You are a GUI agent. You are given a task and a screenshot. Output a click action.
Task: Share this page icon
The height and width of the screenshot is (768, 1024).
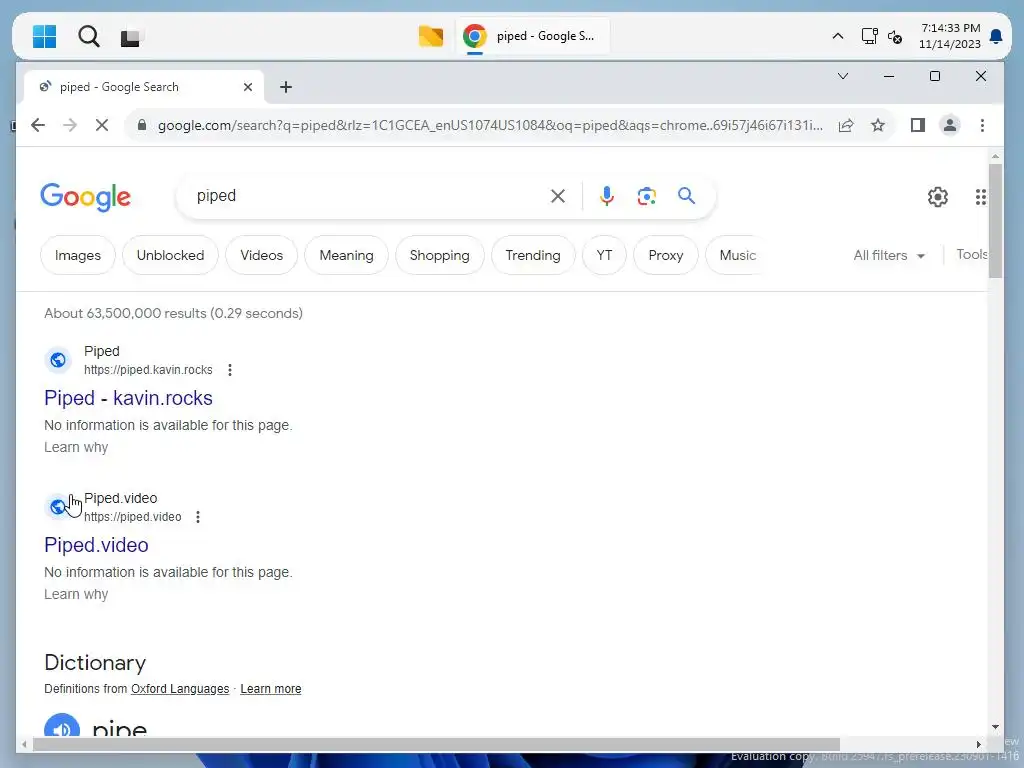click(846, 125)
